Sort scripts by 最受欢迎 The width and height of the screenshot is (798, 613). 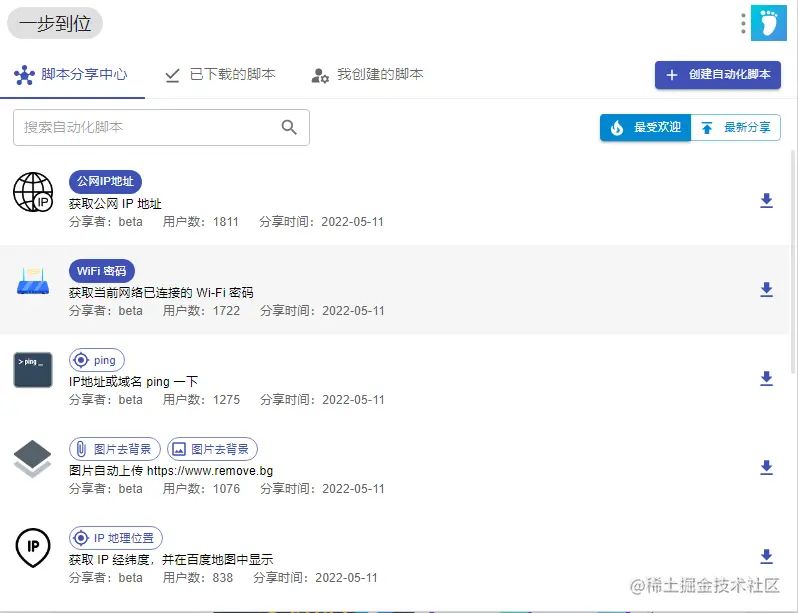(x=645, y=127)
